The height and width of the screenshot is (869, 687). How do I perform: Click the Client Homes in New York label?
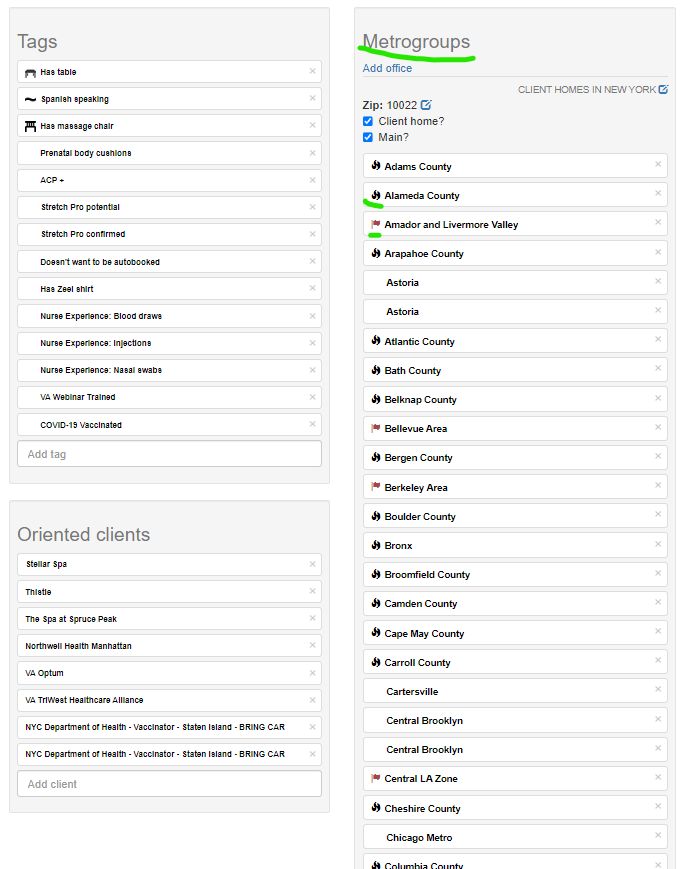pyautogui.click(x=586, y=90)
